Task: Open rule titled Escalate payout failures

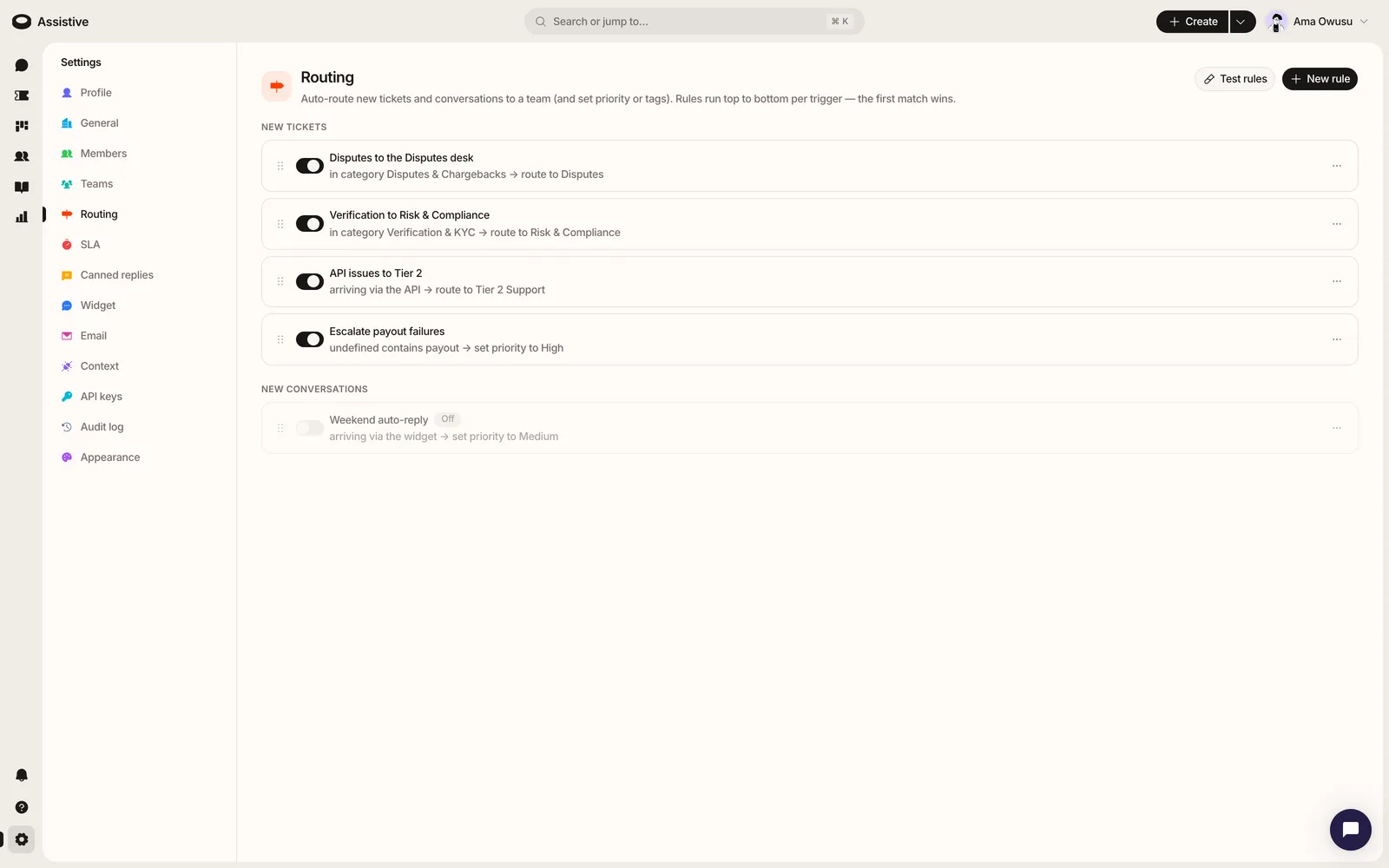Action: (387, 332)
